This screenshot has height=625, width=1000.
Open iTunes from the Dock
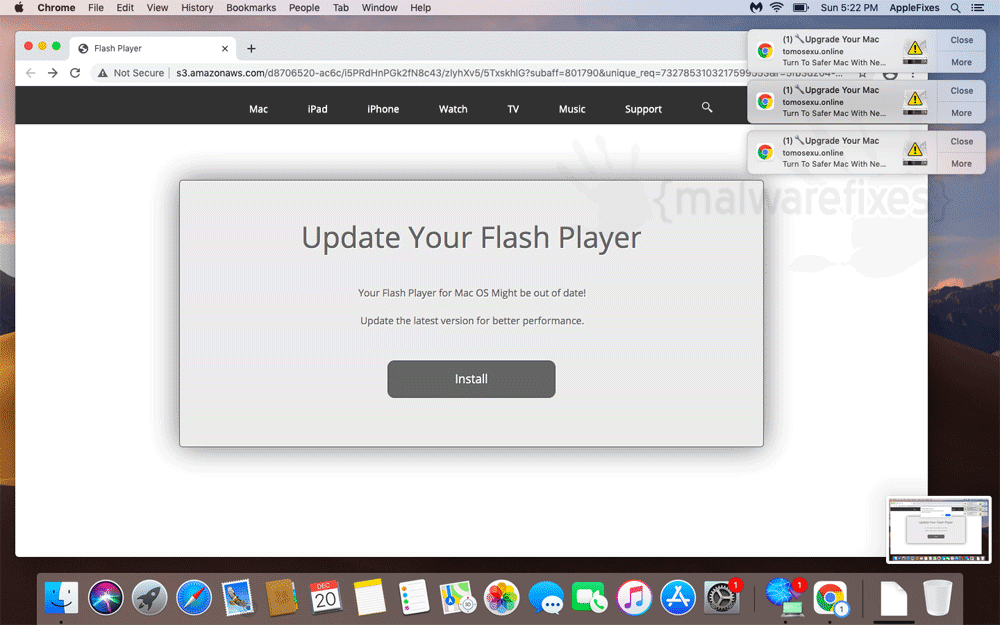click(634, 598)
